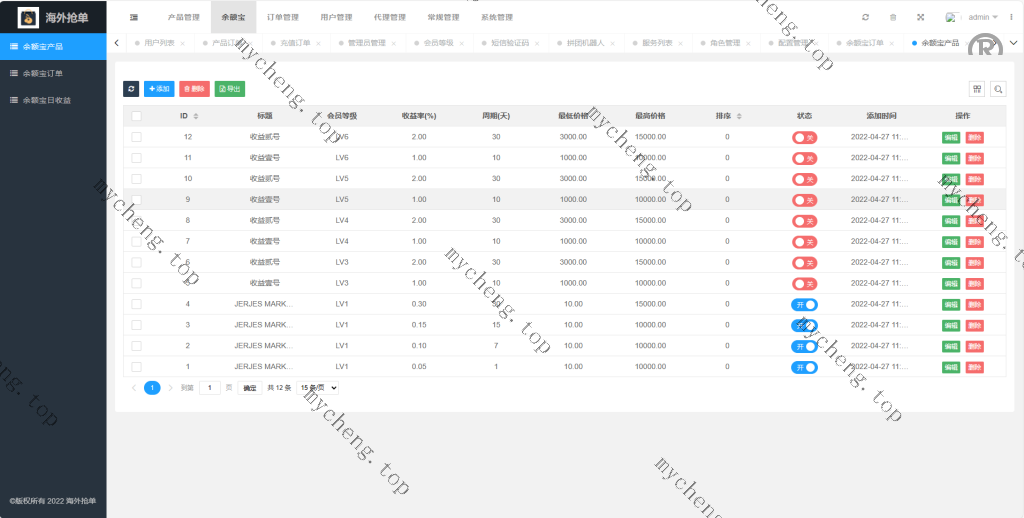Switch to the 余额宝订单 tab
The width and height of the screenshot is (1024, 518).
(864, 43)
